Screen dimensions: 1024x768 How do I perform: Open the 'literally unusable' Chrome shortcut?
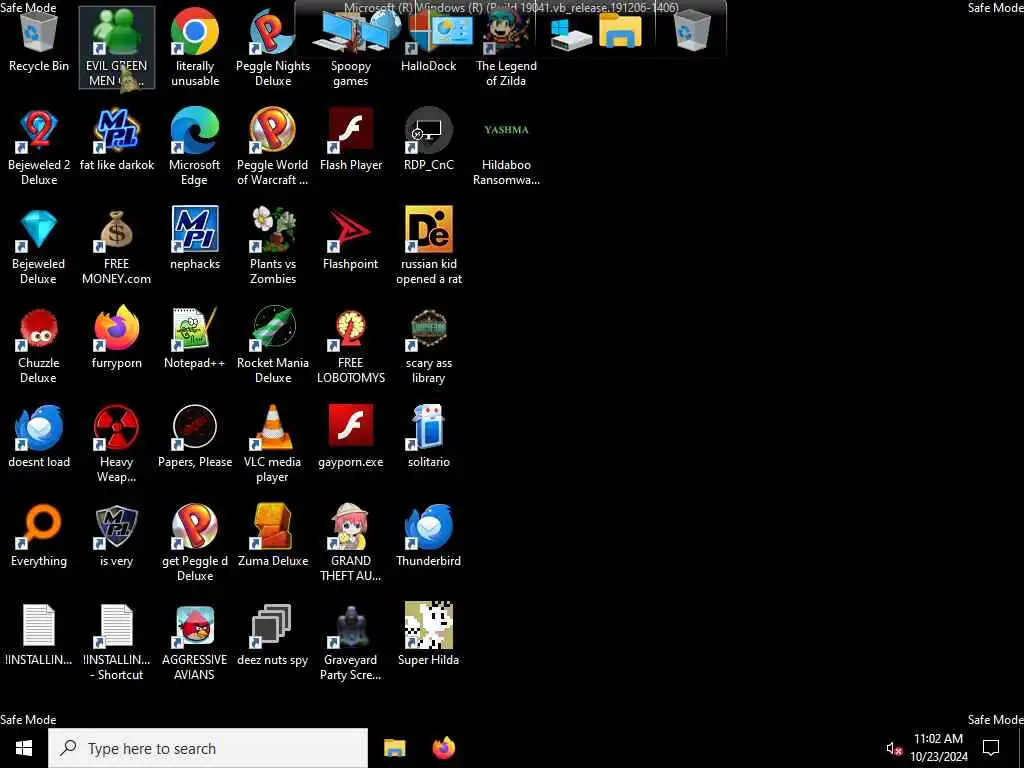(195, 47)
